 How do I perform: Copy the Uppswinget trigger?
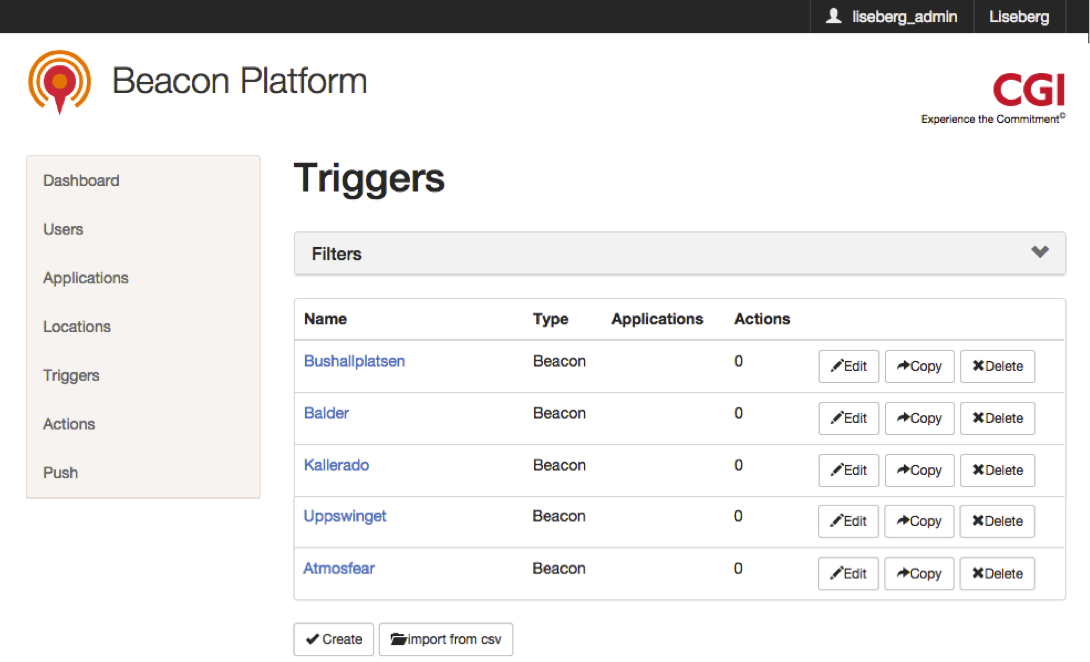pos(919,522)
